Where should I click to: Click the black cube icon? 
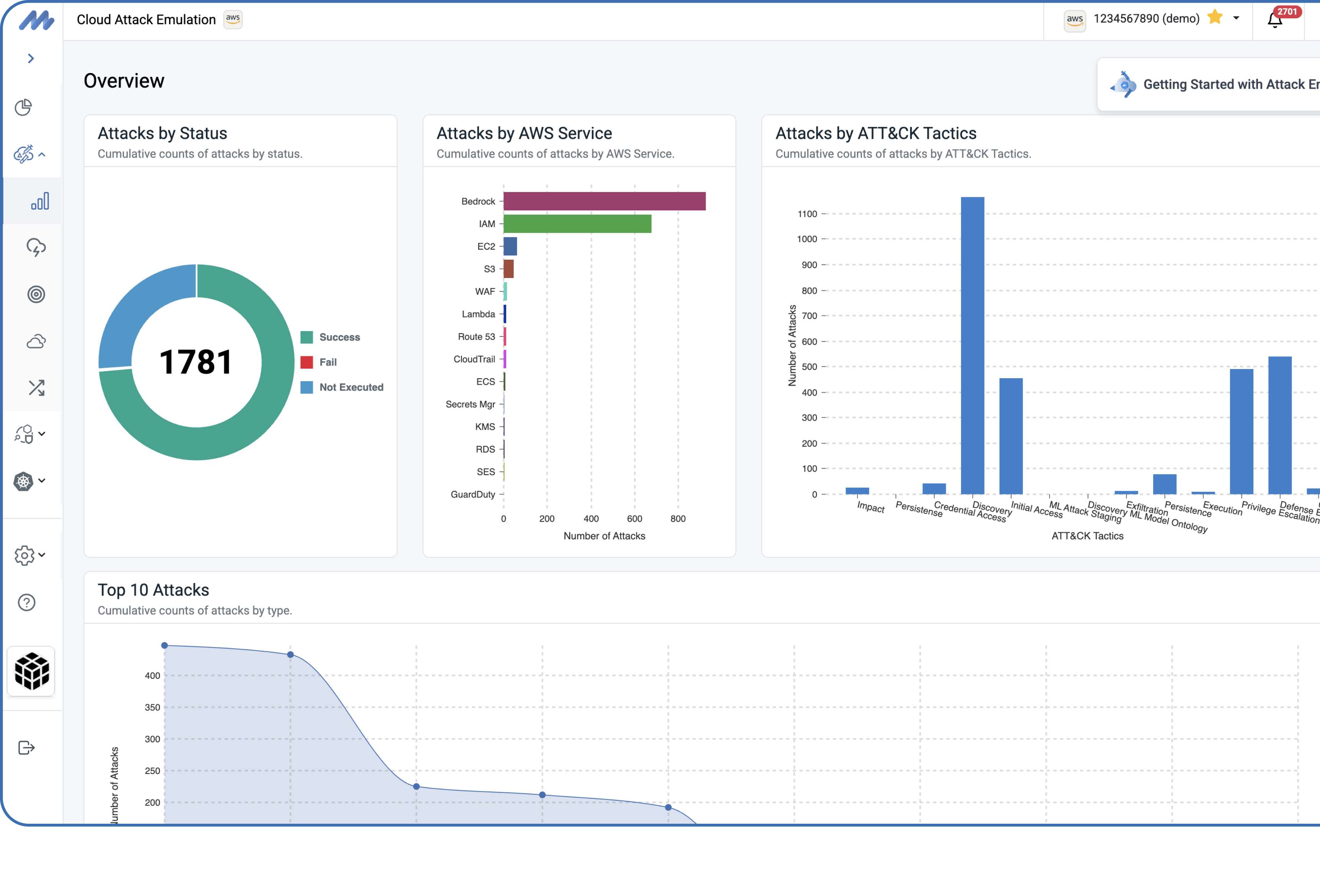point(32,671)
